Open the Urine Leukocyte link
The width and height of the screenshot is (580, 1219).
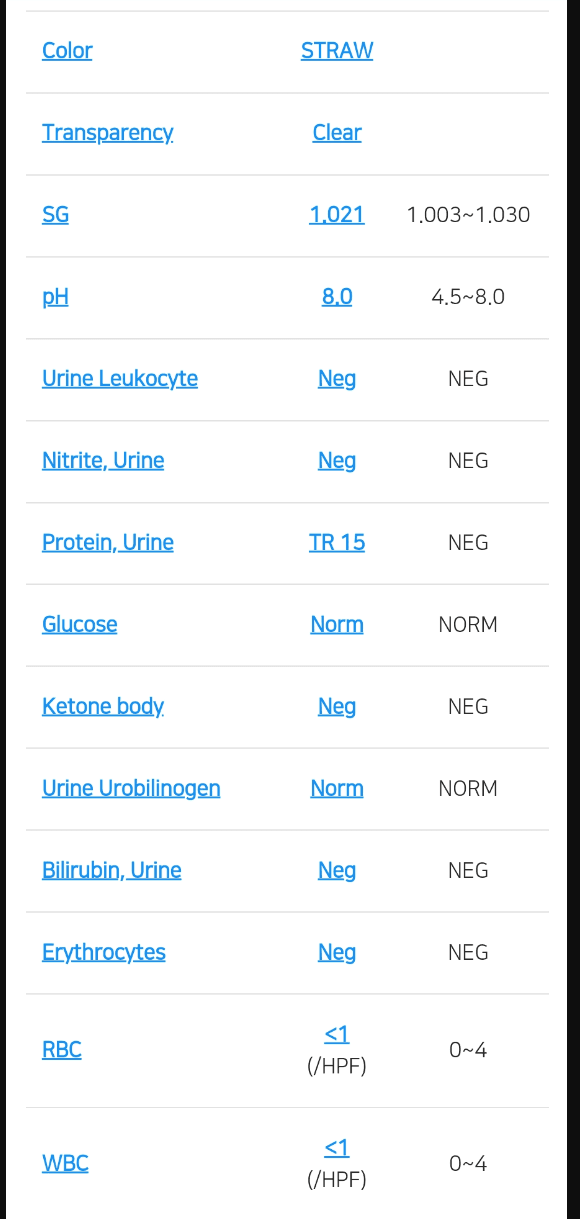tap(120, 379)
